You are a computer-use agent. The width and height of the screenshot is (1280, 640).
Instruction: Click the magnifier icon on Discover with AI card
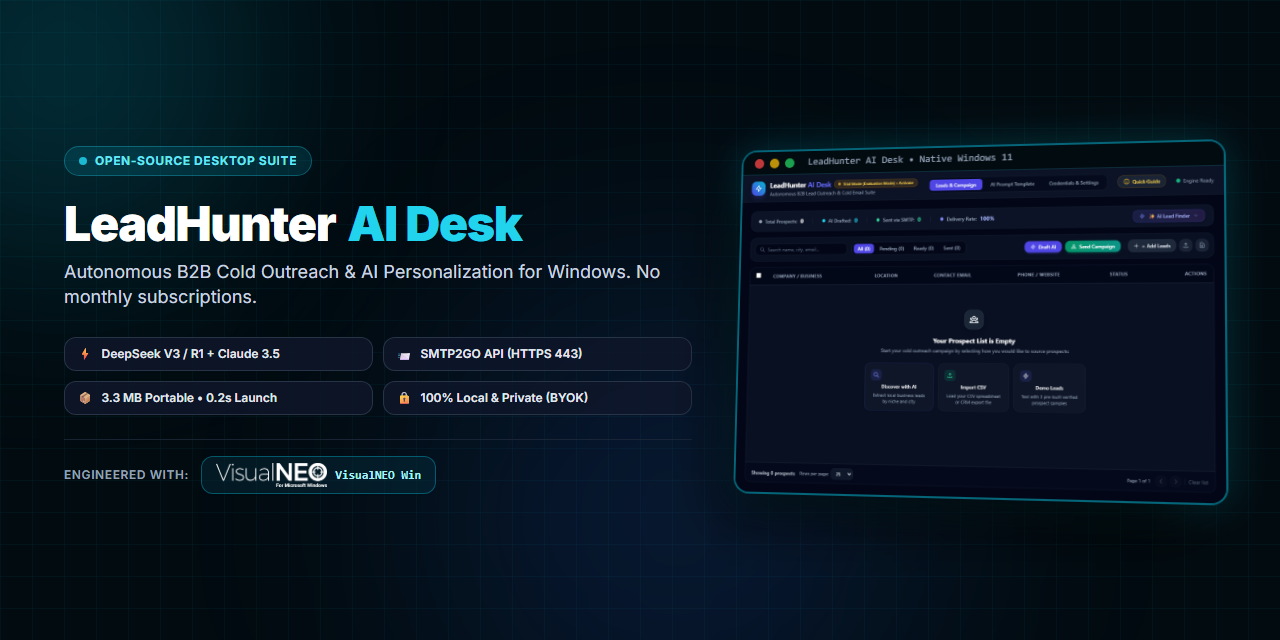[876, 374]
